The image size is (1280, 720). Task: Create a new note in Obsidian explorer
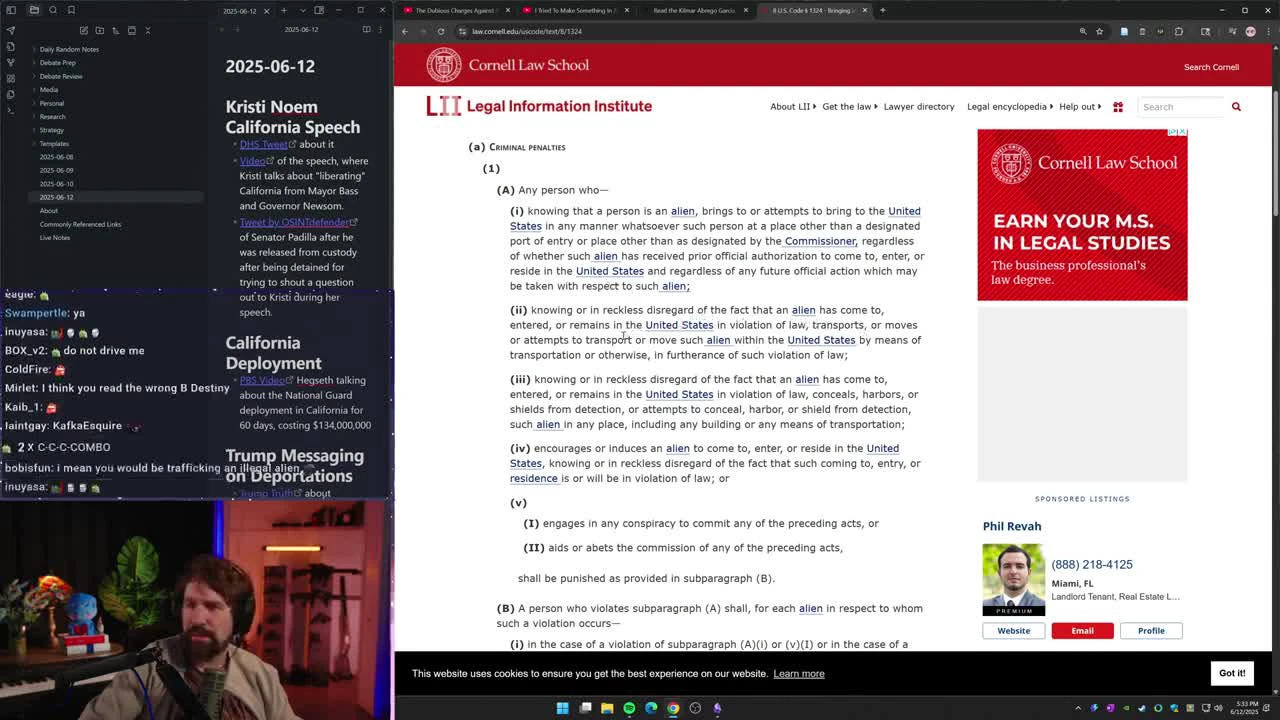pos(84,30)
